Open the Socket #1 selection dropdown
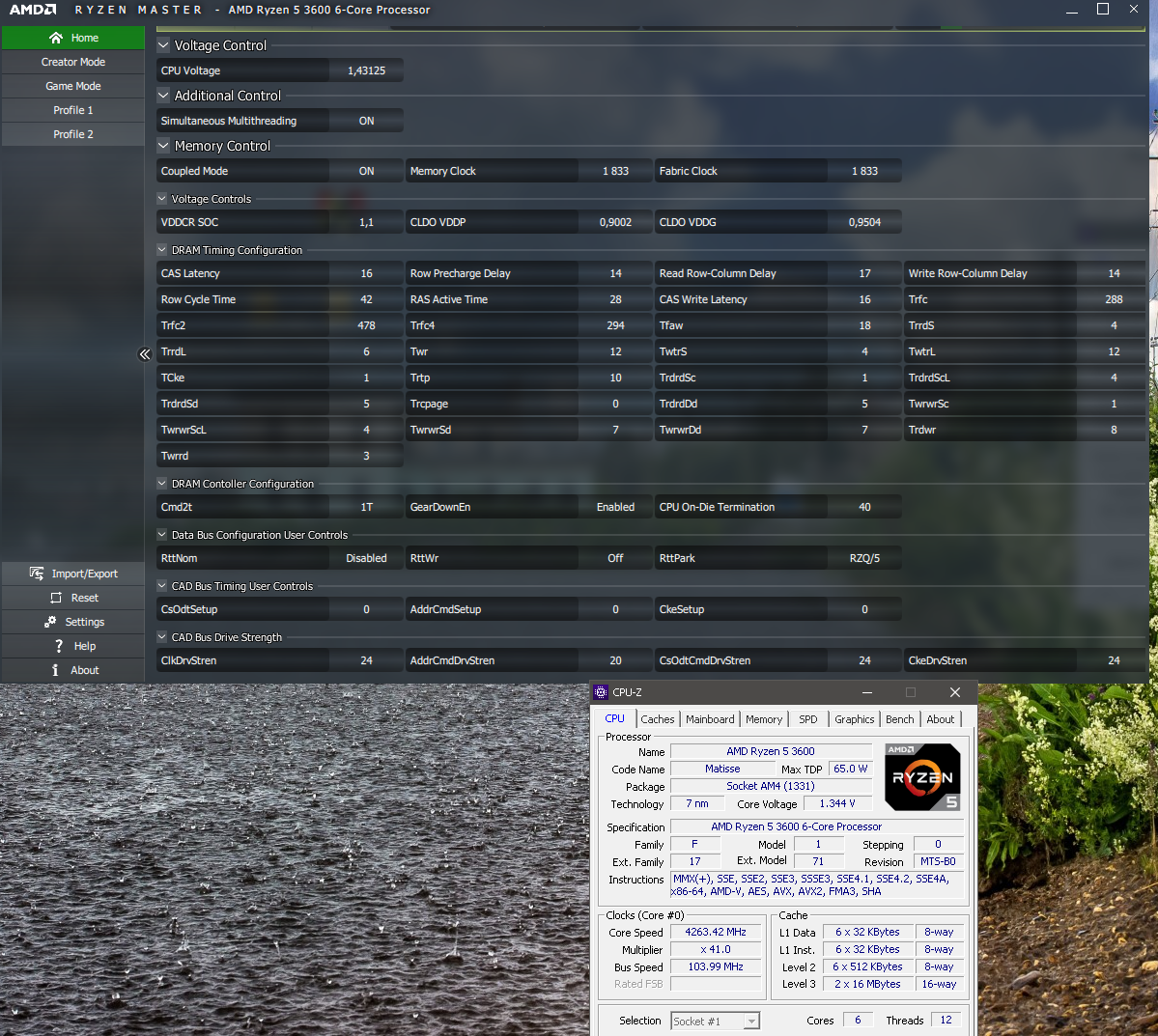The height and width of the screenshot is (1036, 1158). click(x=751, y=1022)
